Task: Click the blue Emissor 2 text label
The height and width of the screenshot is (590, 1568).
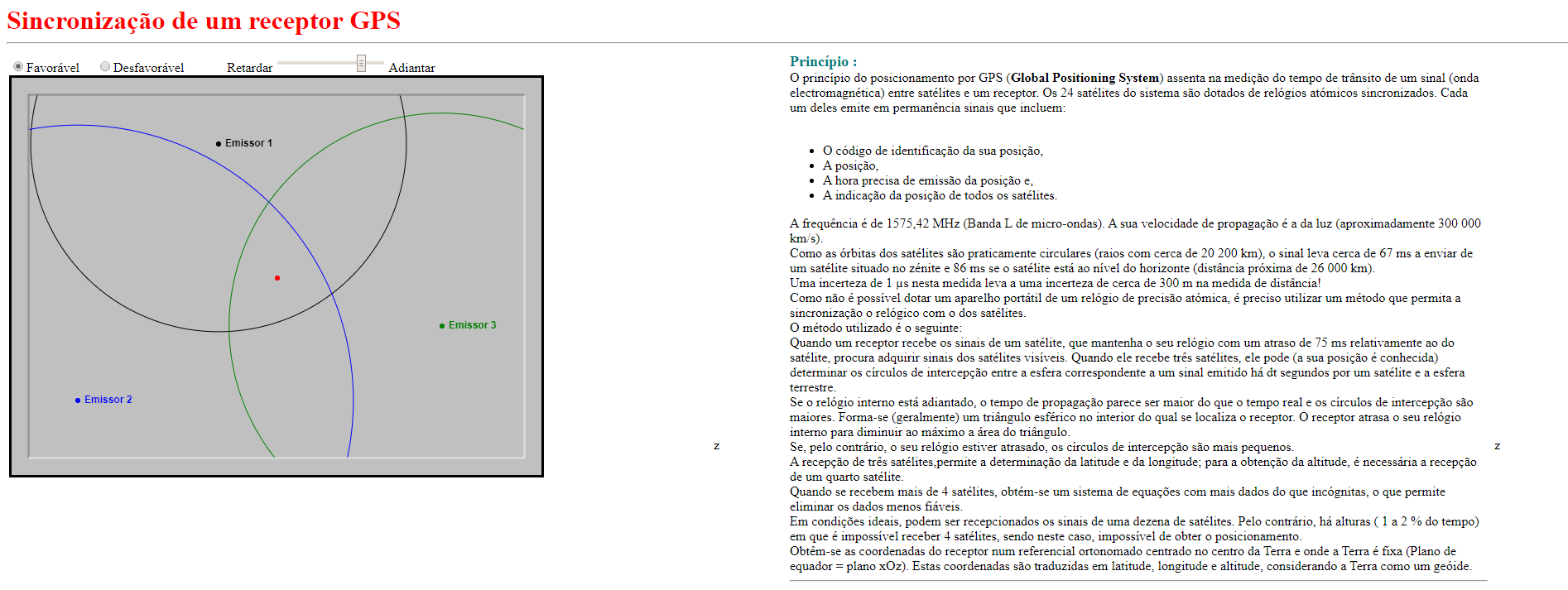Action: pos(108,400)
